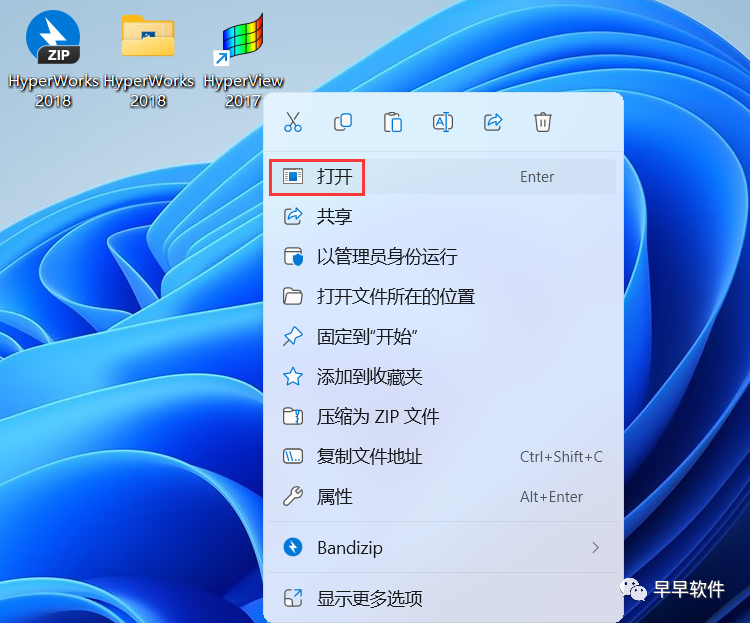The width and height of the screenshot is (750, 623).
Task: Select 压缩为 ZIP 文件 option
Action: click(x=378, y=417)
